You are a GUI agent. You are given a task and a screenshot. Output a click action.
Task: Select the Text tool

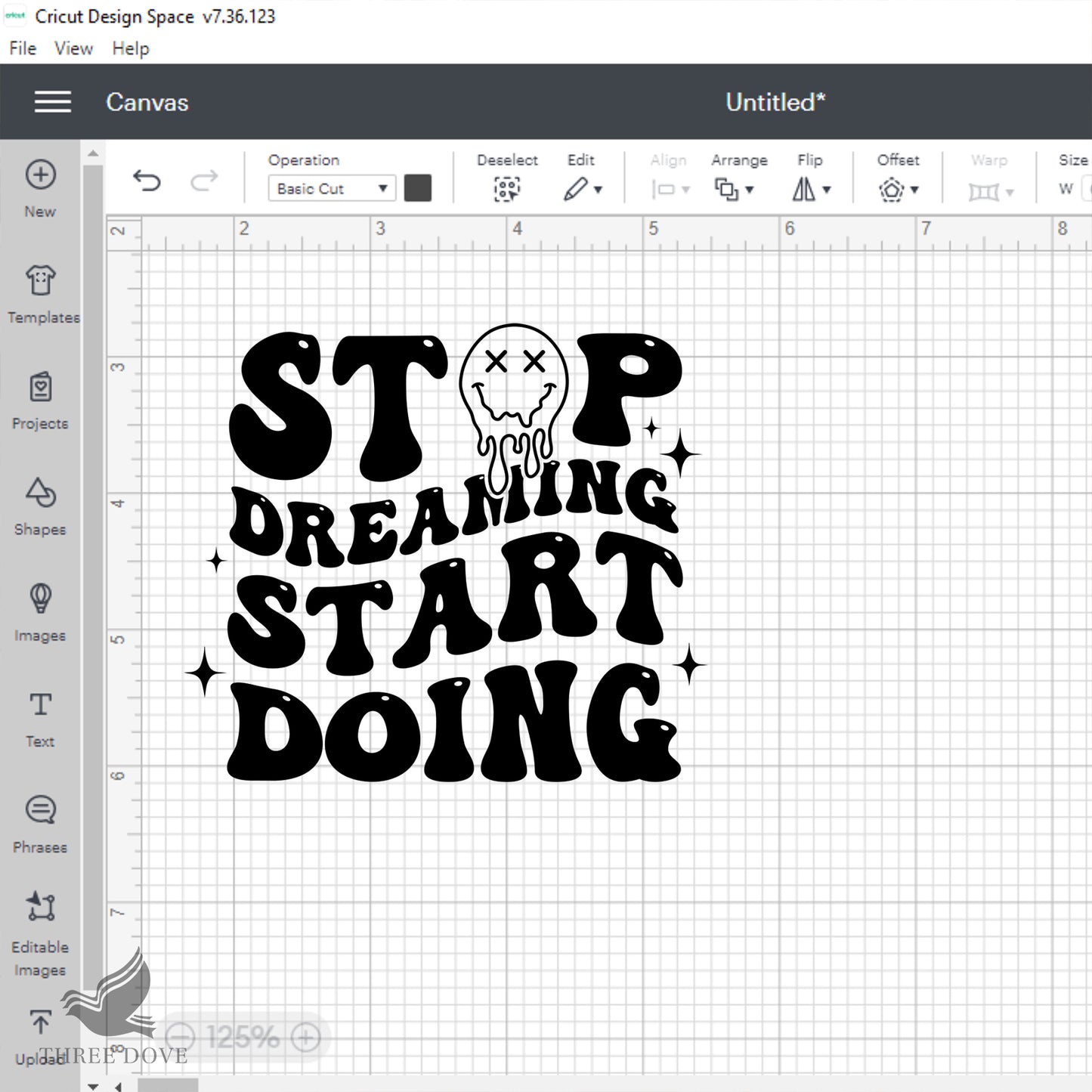pos(40,719)
